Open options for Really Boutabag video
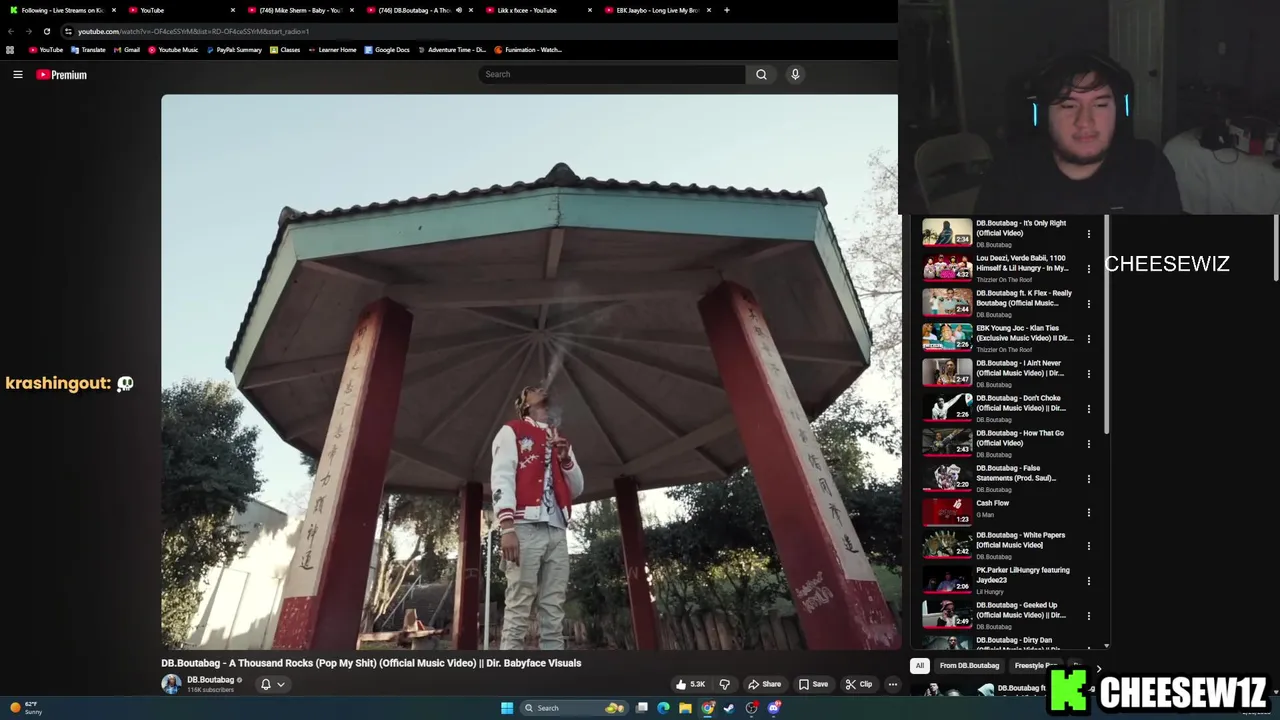Screen dimensions: 1280x720 pyautogui.click(x=1089, y=304)
